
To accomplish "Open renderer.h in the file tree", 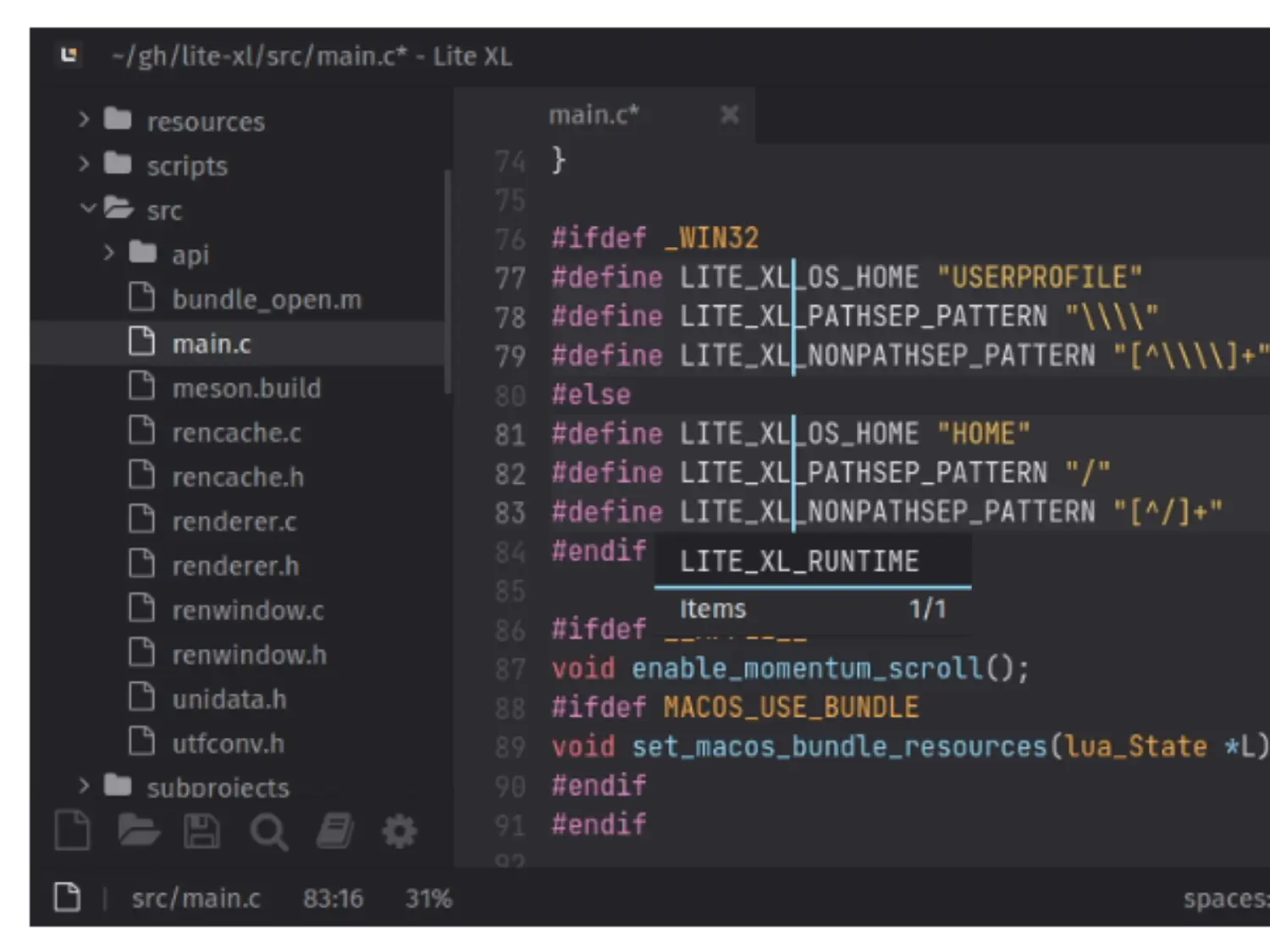I will point(235,566).
